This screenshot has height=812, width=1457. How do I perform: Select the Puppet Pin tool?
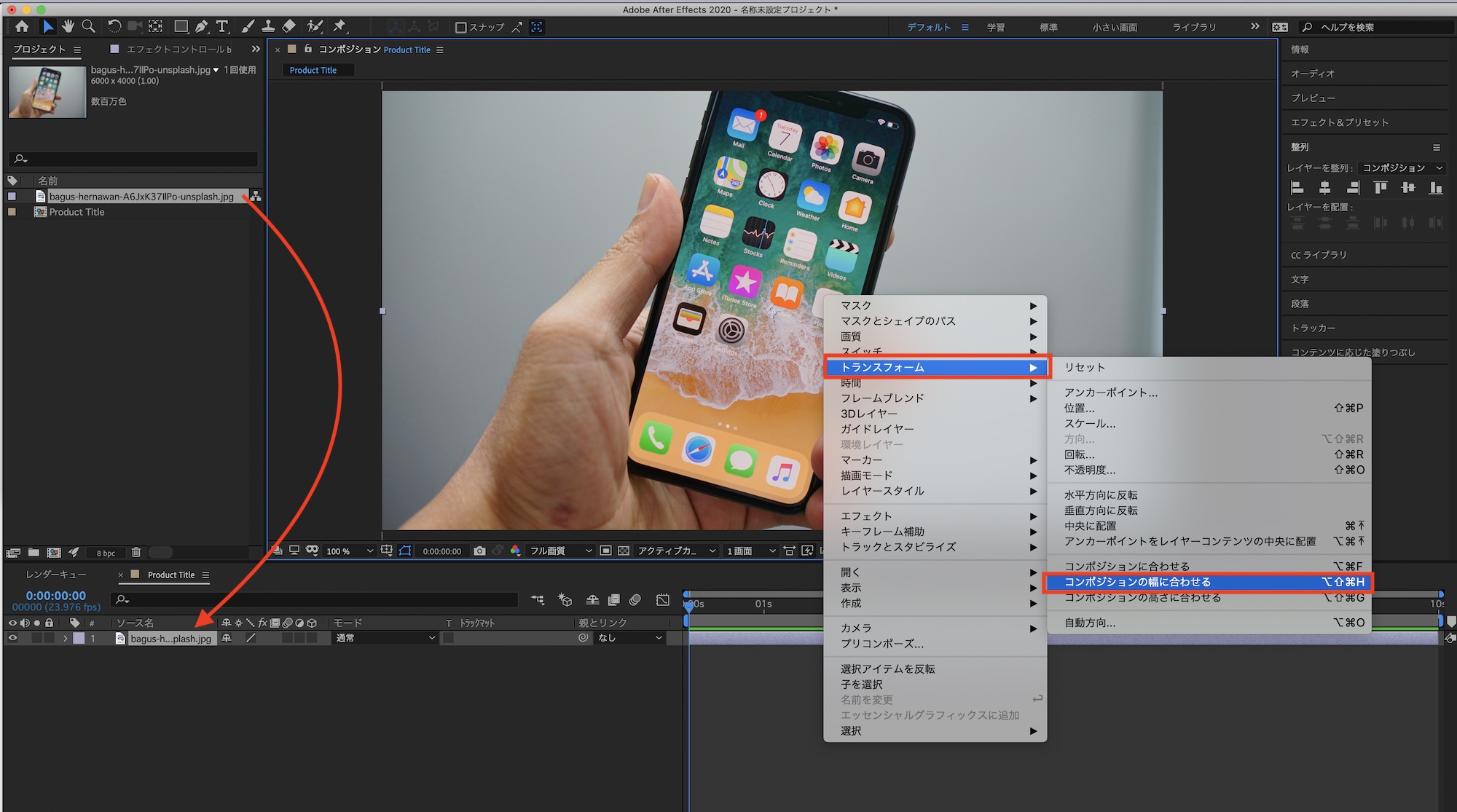[x=339, y=26]
